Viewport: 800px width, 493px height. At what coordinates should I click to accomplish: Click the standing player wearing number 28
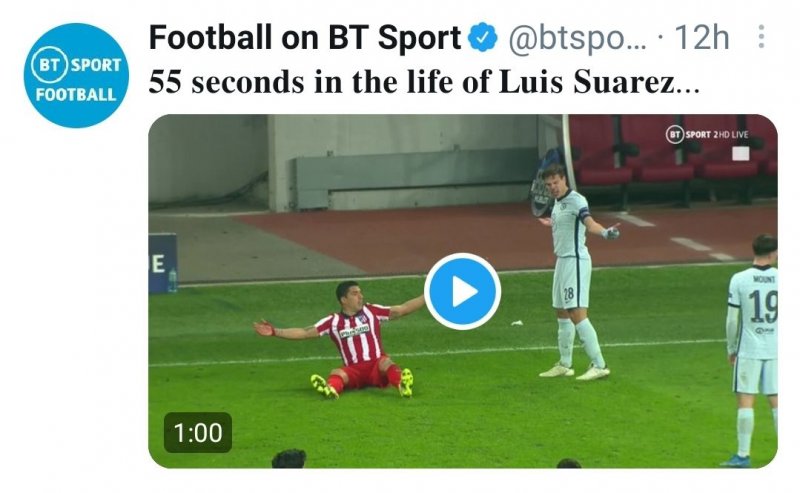572,270
